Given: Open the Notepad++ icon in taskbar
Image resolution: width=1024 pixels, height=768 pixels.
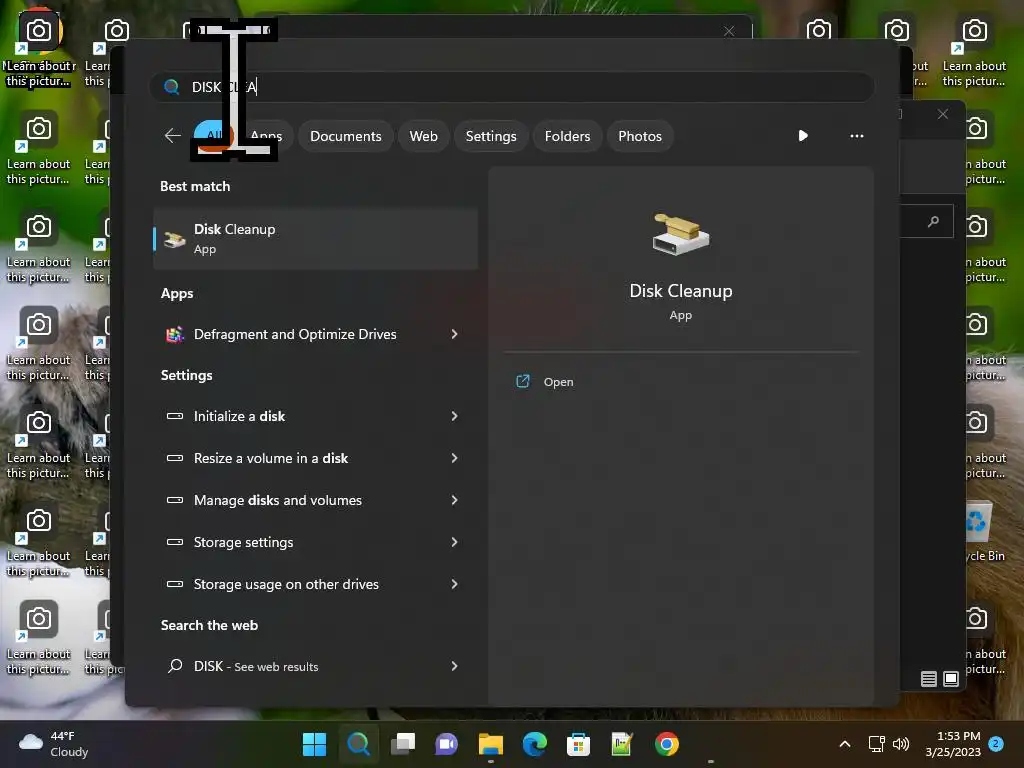Looking at the screenshot, I should click(x=622, y=744).
